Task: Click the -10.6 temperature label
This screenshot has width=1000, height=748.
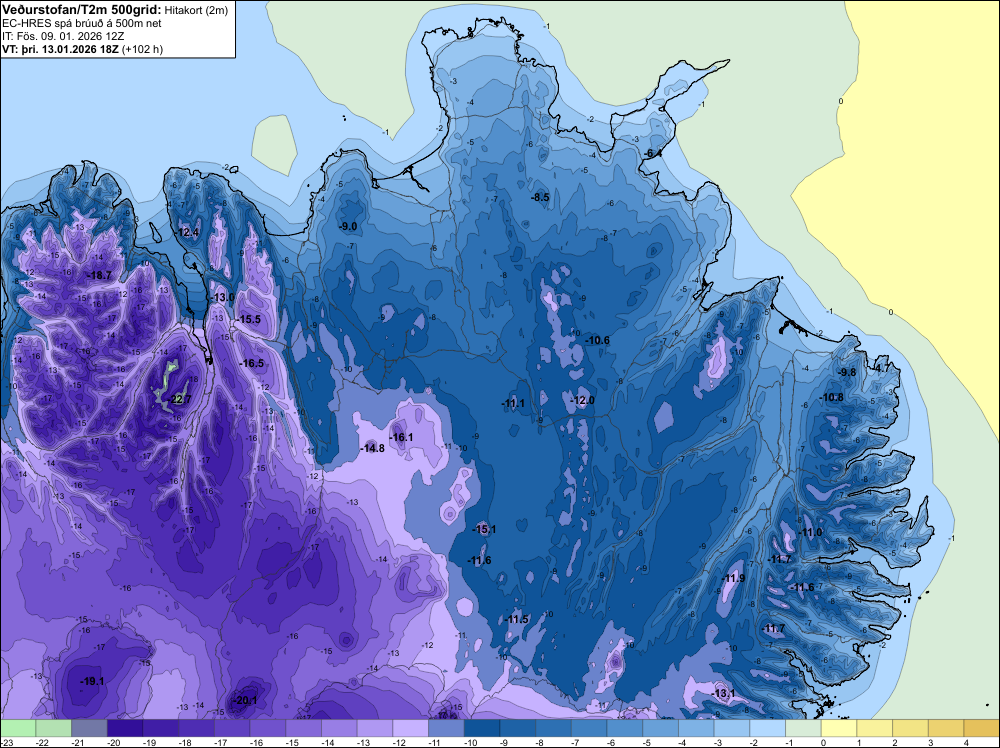Action: [x=598, y=341]
